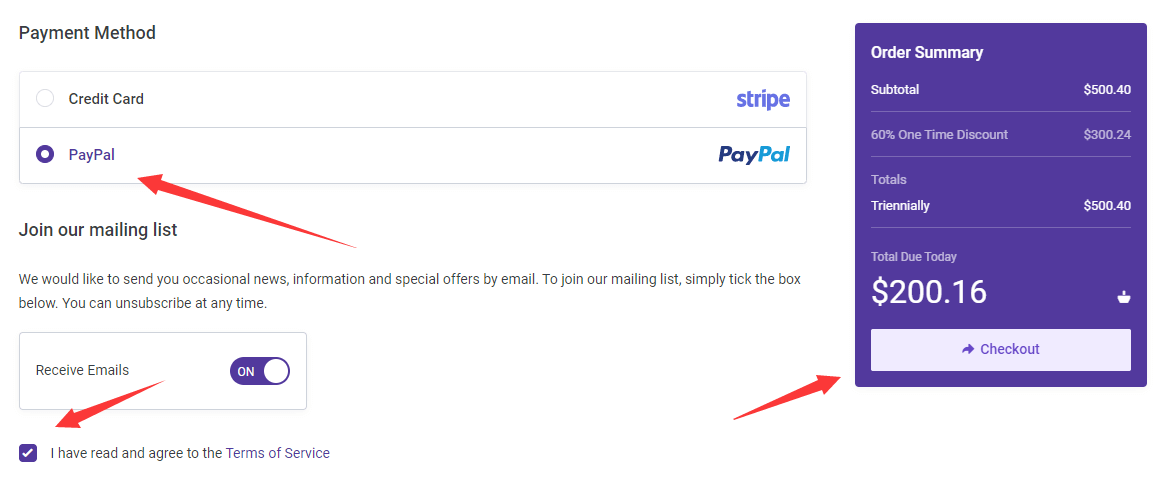Click the Order Summary heading
1165x486 pixels.
(927, 53)
